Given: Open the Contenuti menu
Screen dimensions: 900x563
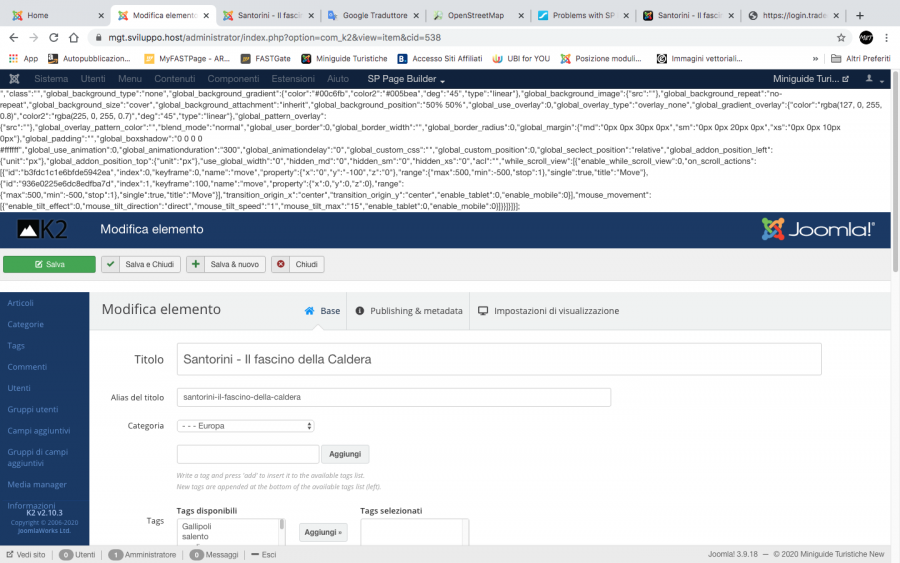Looking at the screenshot, I should (174, 79).
